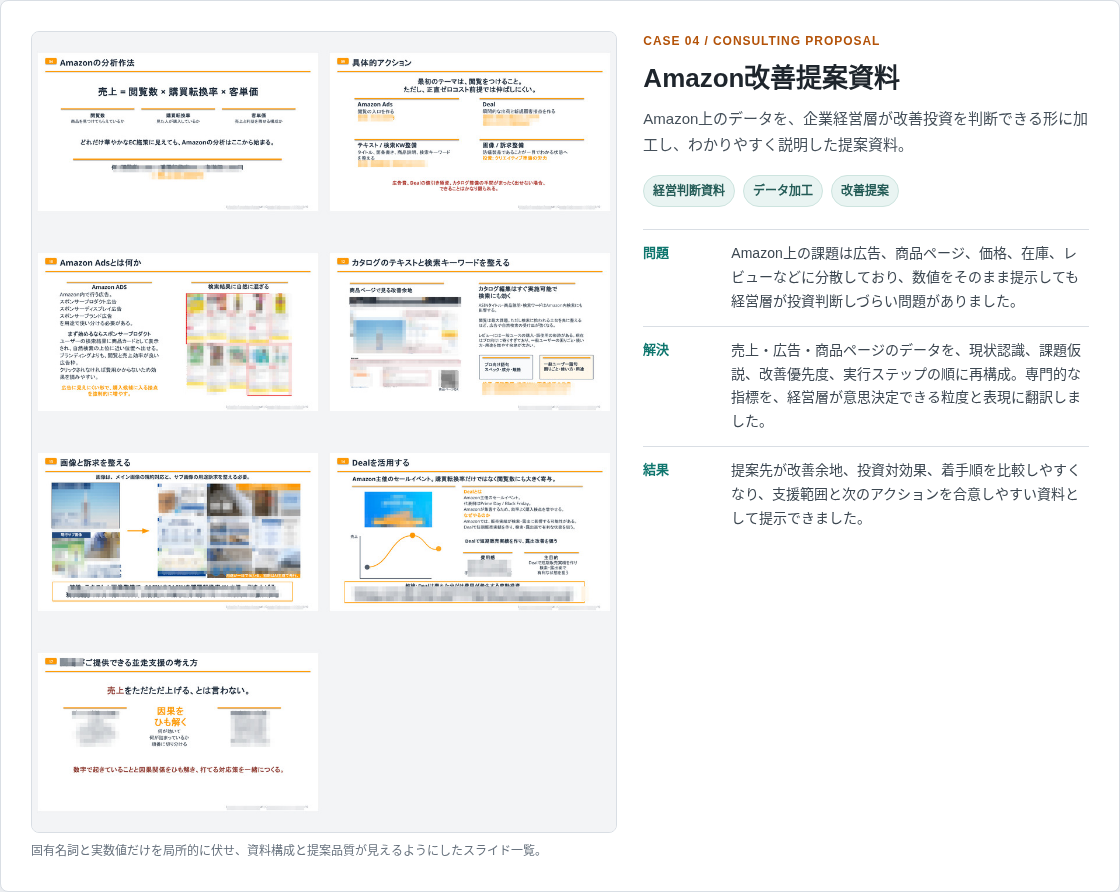The width and height of the screenshot is (1120, 892).
Task: Click the caption starting 固有名詞と実数値だけを
Action: (x=289, y=851)
